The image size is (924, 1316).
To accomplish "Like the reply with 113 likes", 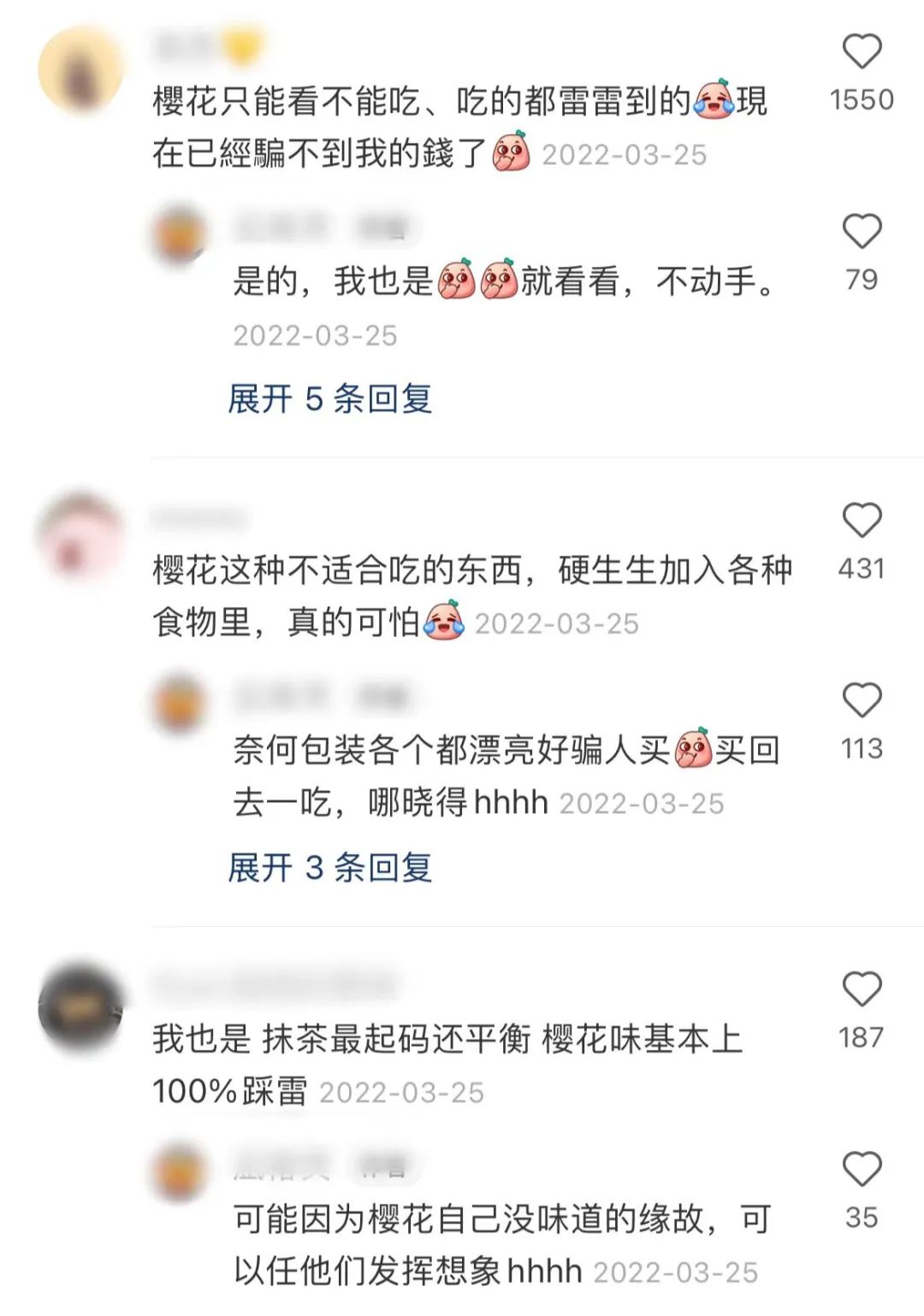I will pyautogui.click(x=862, y=700).
